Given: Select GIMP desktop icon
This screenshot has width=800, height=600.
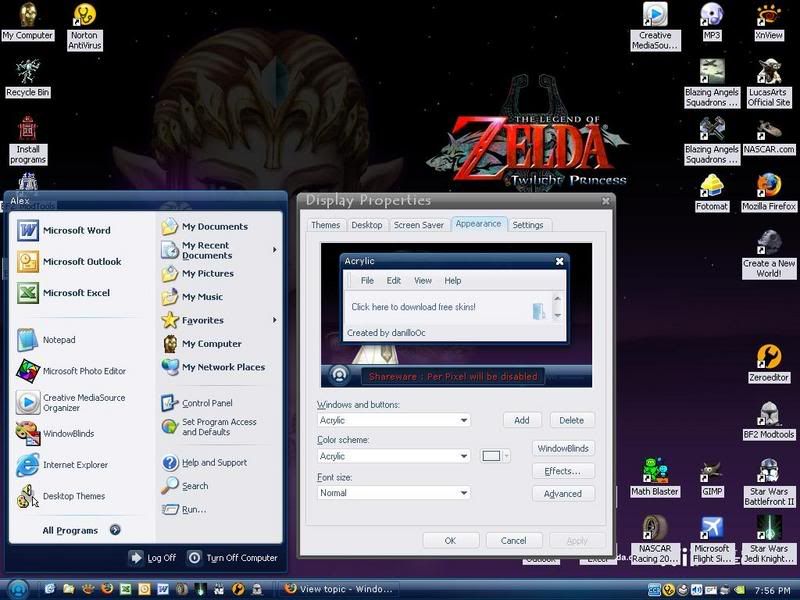Looking at the screenshot, I should (712, 478).
